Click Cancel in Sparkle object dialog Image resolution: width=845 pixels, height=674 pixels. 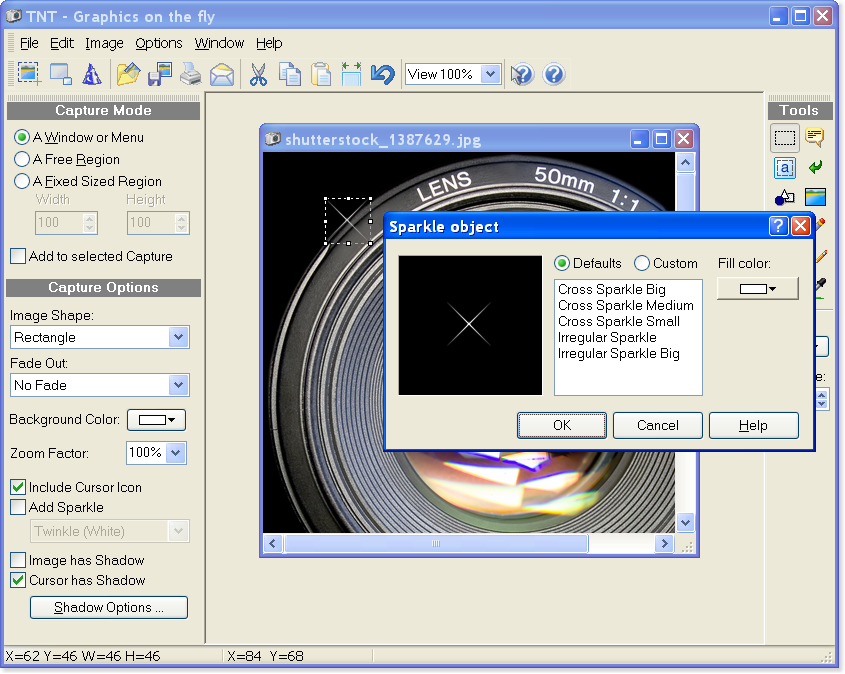point(657,426)
